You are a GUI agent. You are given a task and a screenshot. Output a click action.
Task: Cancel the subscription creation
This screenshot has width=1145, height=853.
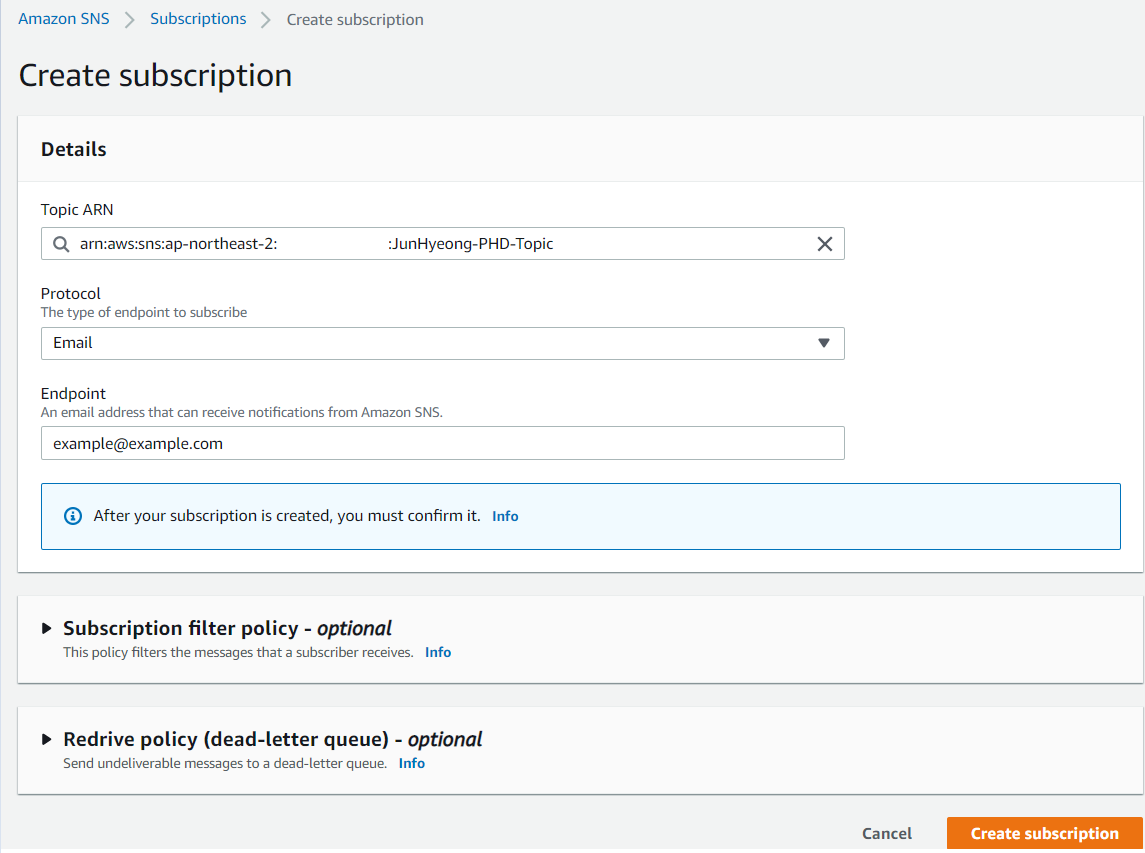[x=887, y=833]
